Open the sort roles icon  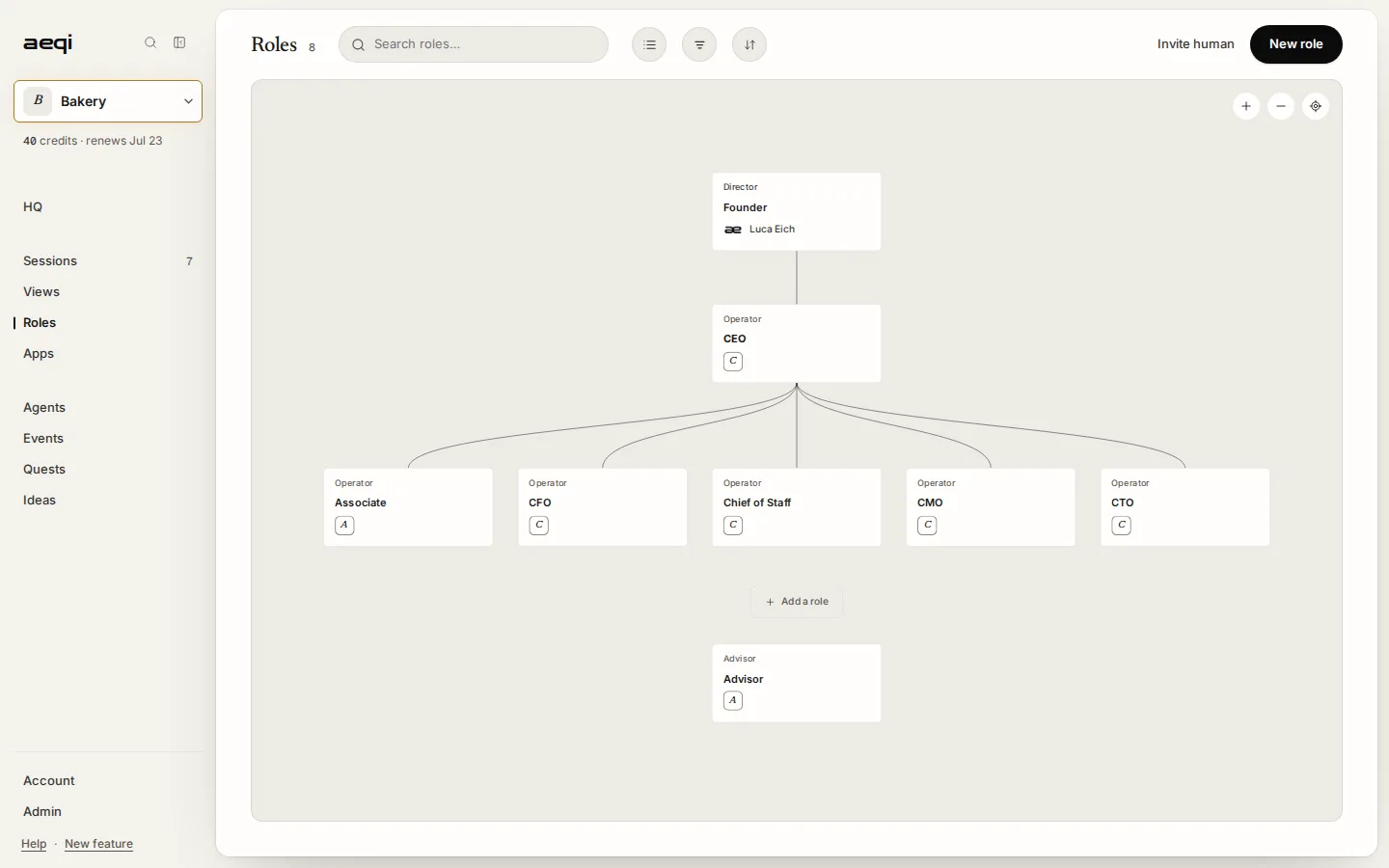pos(749,44)
